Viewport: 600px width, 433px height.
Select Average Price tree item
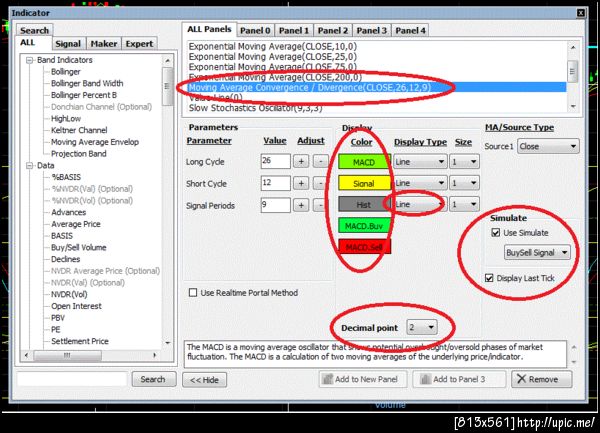point(76,224)
